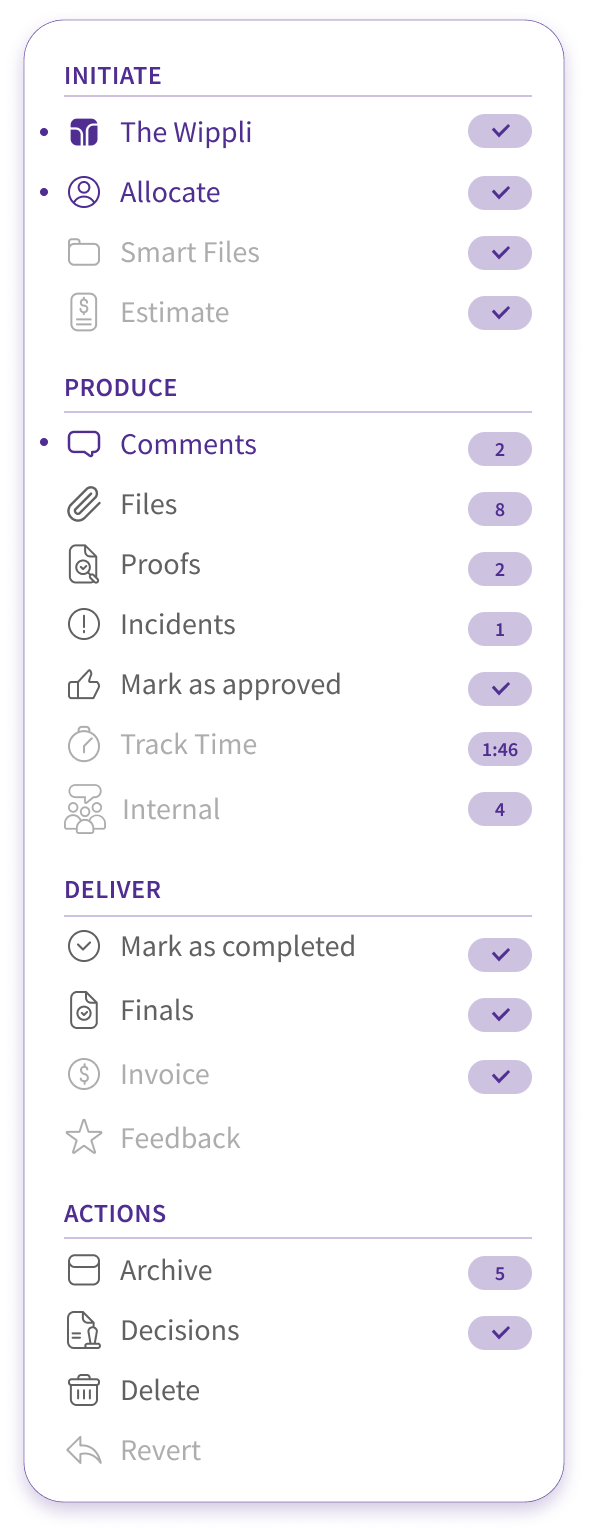
Task: Open the Proofs magnifier document icon
Action: coord(84,565)
